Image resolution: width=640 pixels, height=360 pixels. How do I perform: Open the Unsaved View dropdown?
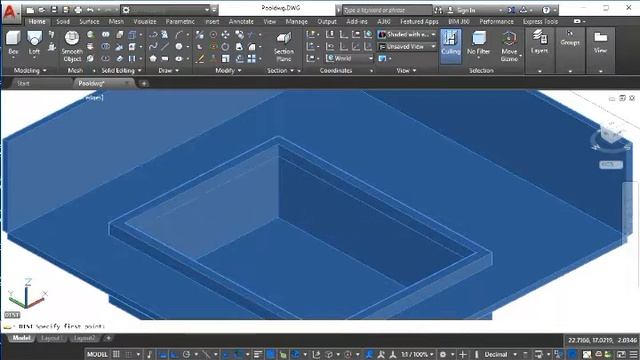coord(407,47)
